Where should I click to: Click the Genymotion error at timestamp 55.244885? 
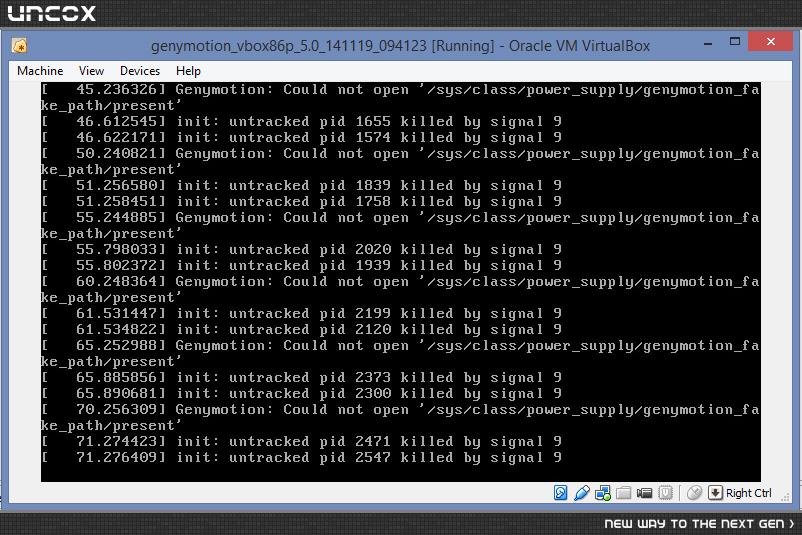(x=400, y=226)
